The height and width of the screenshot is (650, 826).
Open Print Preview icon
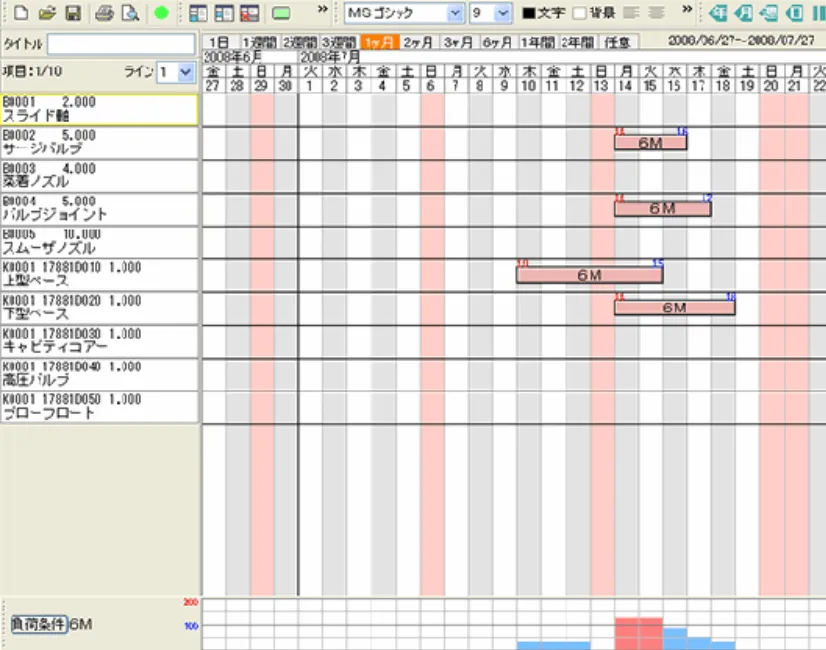pyautogui.click(x=130, y=14)
